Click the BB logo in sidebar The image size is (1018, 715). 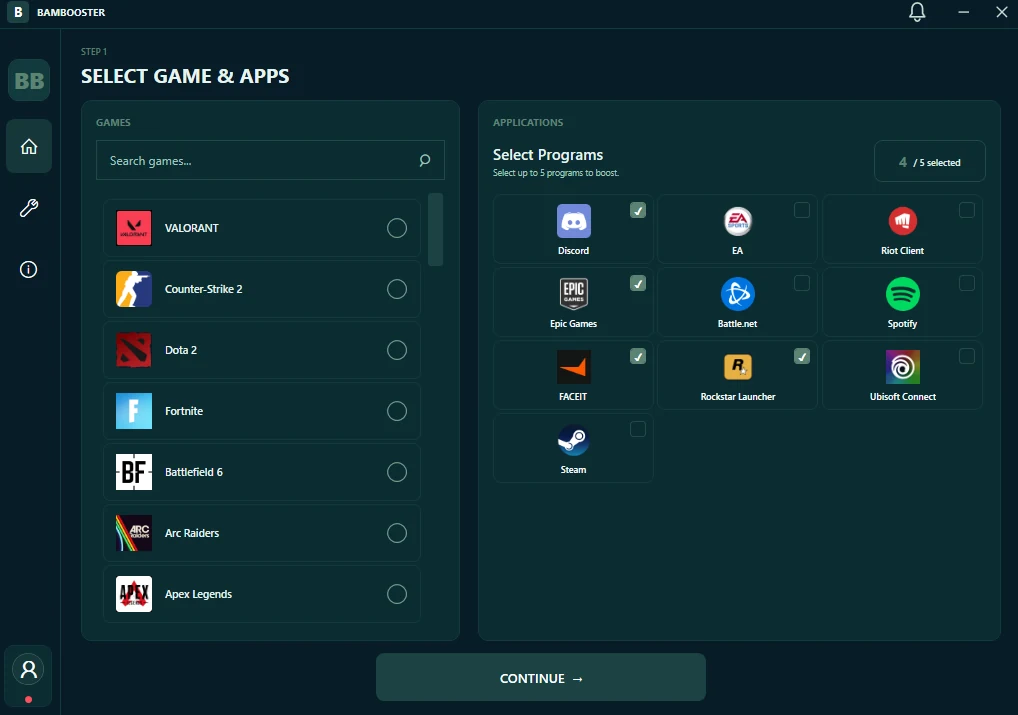29,80
